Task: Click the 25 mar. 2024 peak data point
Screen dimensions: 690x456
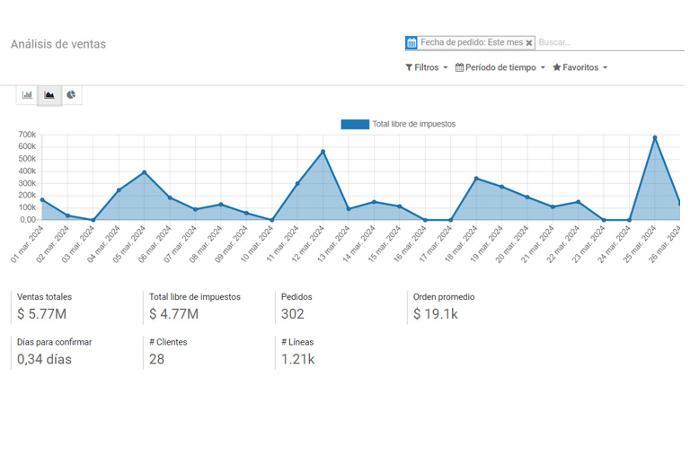Action: 654,138
